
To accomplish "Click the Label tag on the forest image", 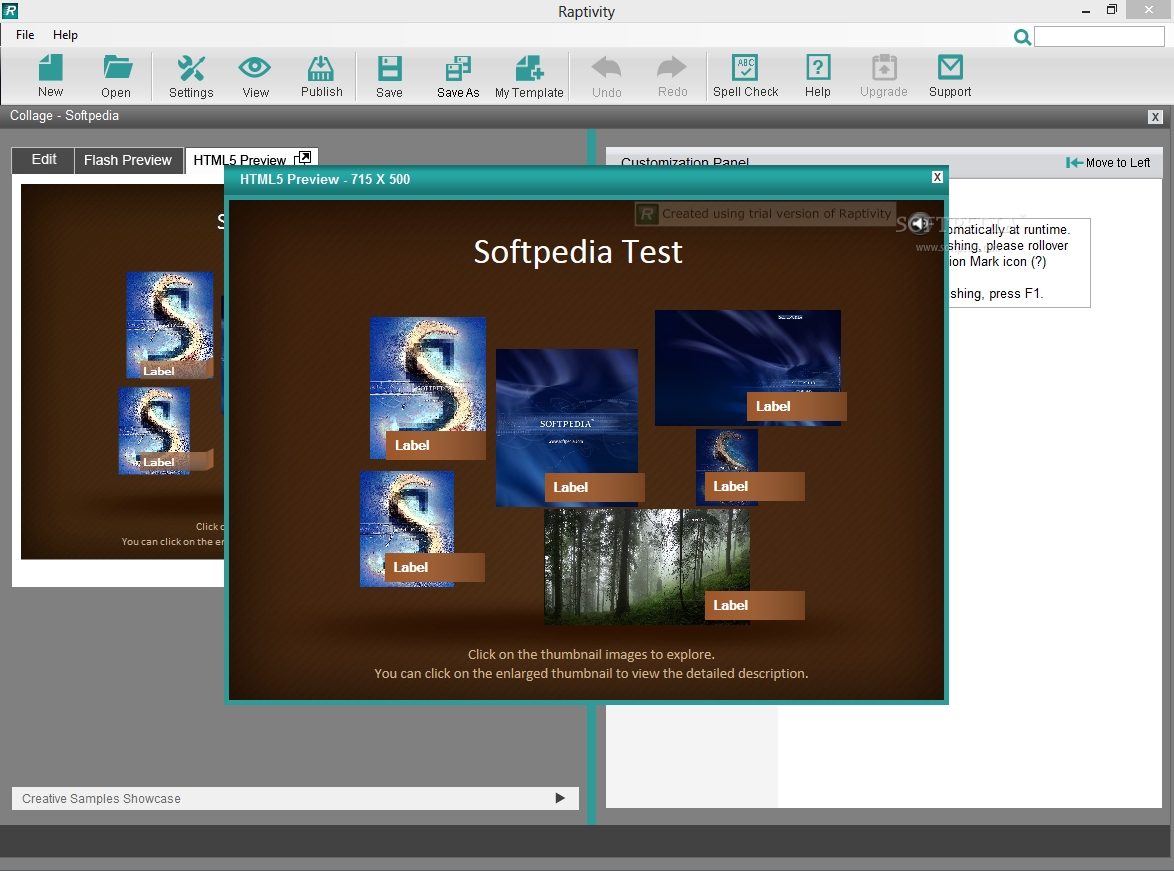I will coord(754,605).
